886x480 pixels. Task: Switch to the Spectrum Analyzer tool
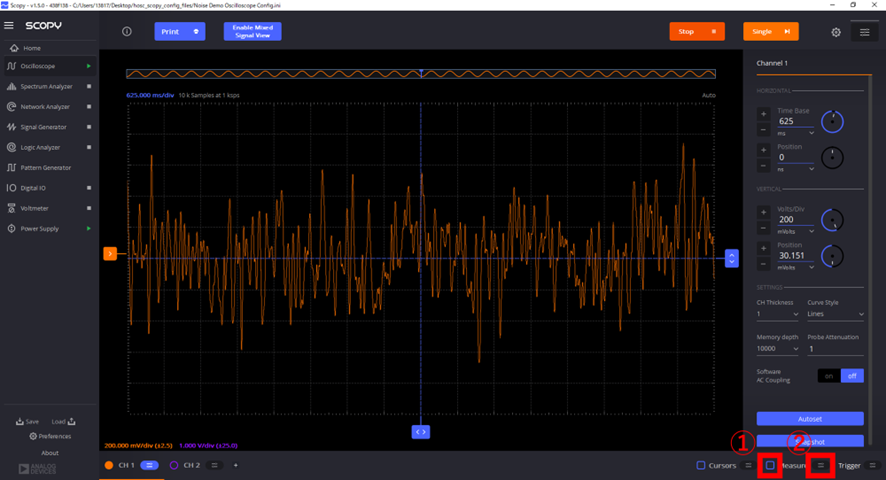coord(46,87)
